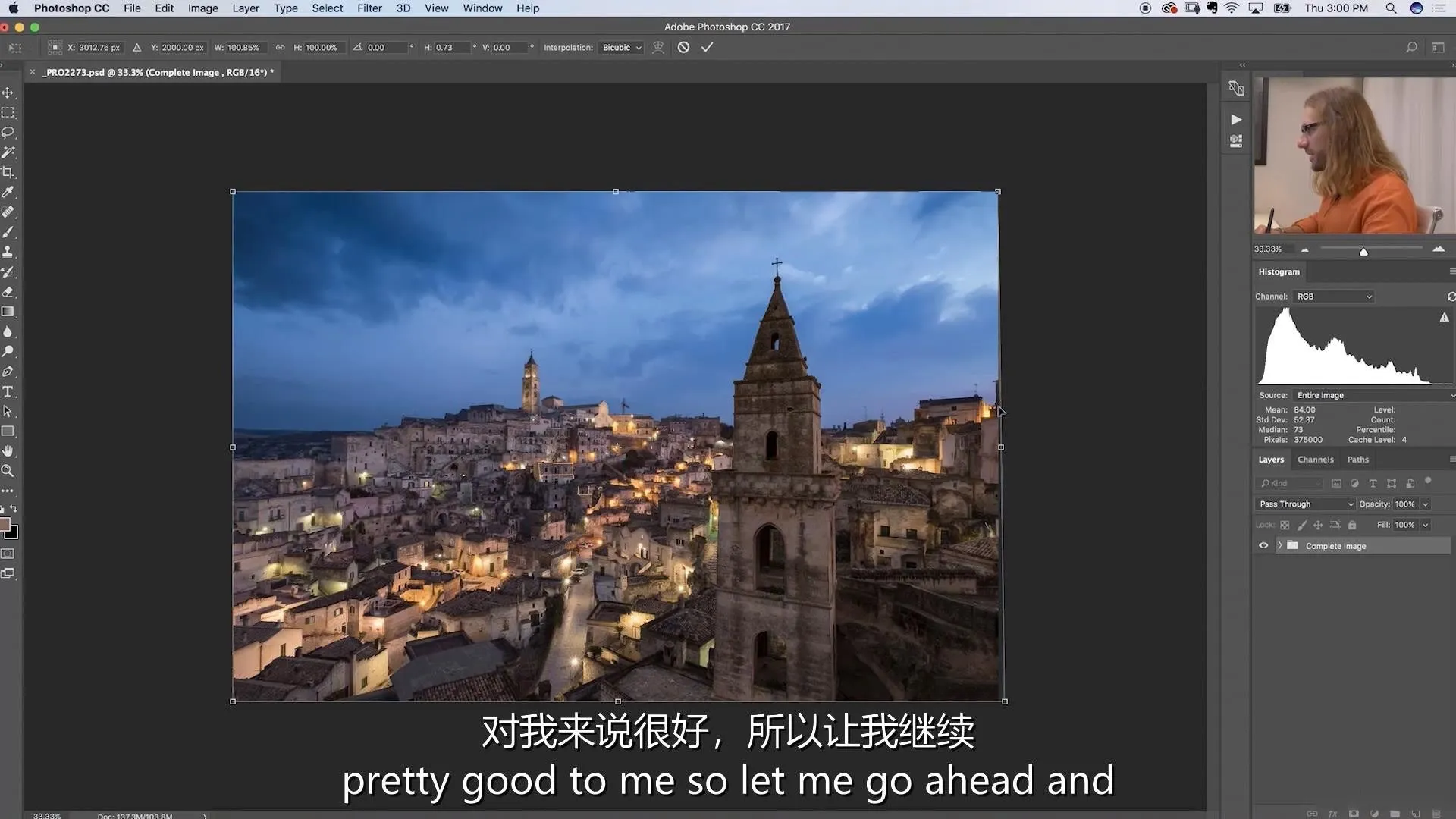
Task: Click the commit transform checkmark
Action: [707, 47]
